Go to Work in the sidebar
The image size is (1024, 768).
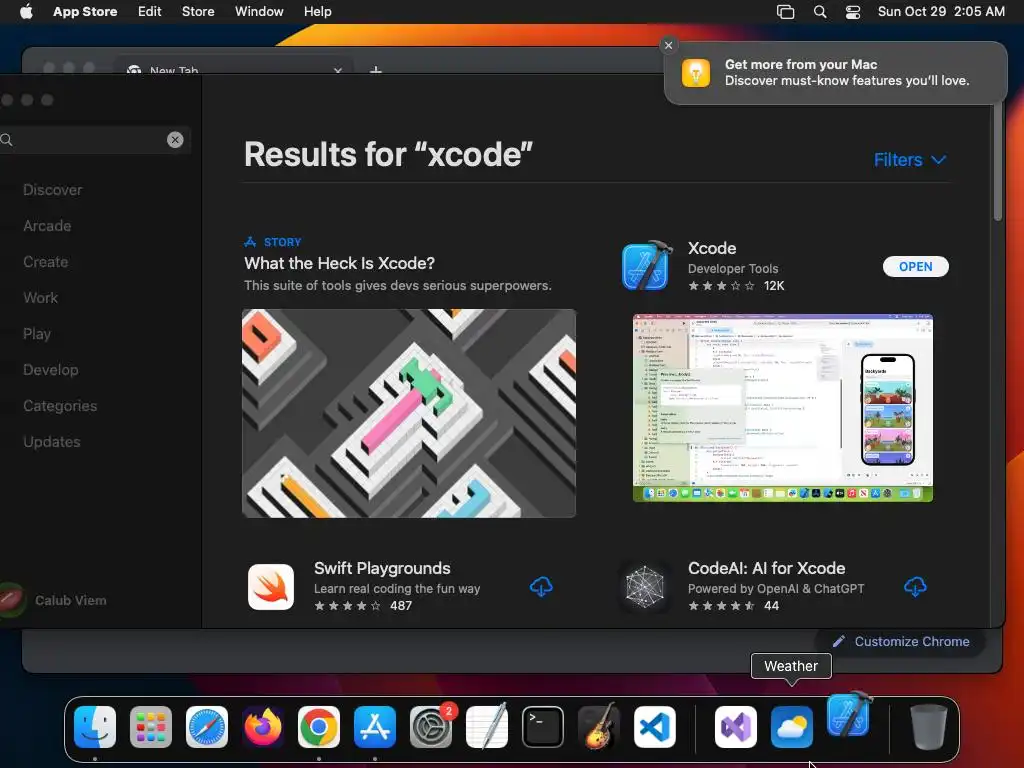[x=40, y=297]
